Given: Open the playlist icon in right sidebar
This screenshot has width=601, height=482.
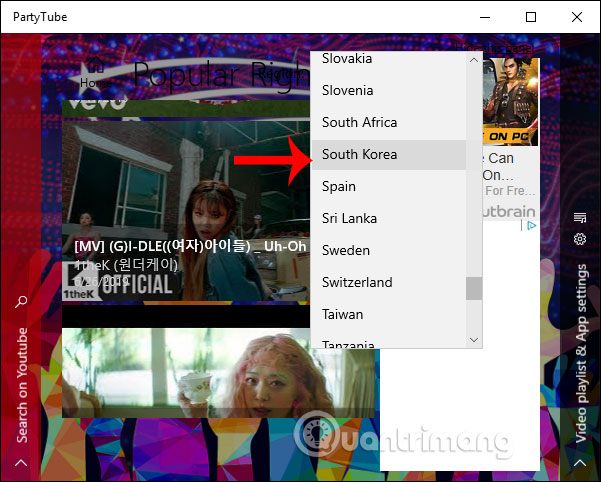Looking at the screenshot, I should pos(580,218).
